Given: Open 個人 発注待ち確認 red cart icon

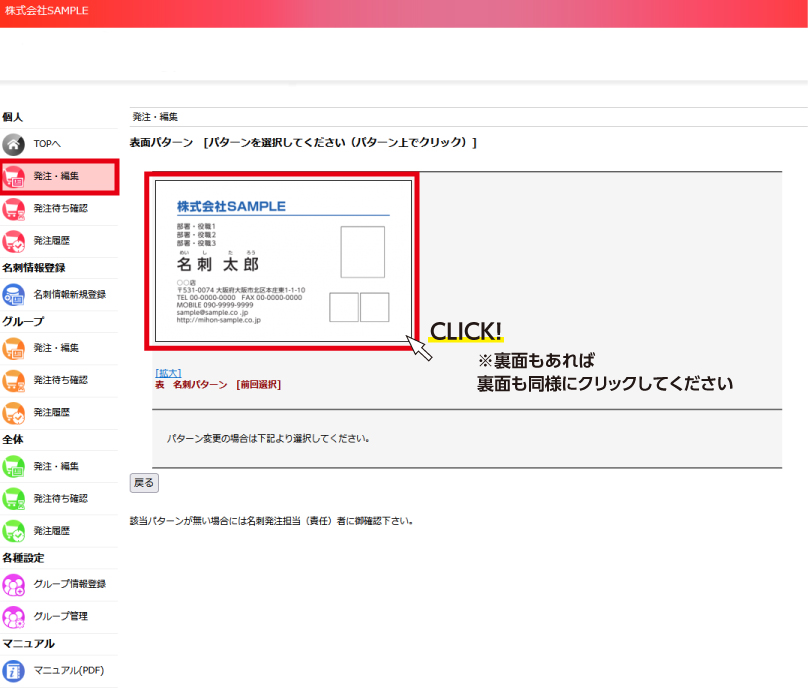Looking at the screenshot, I should pos(14,209).
